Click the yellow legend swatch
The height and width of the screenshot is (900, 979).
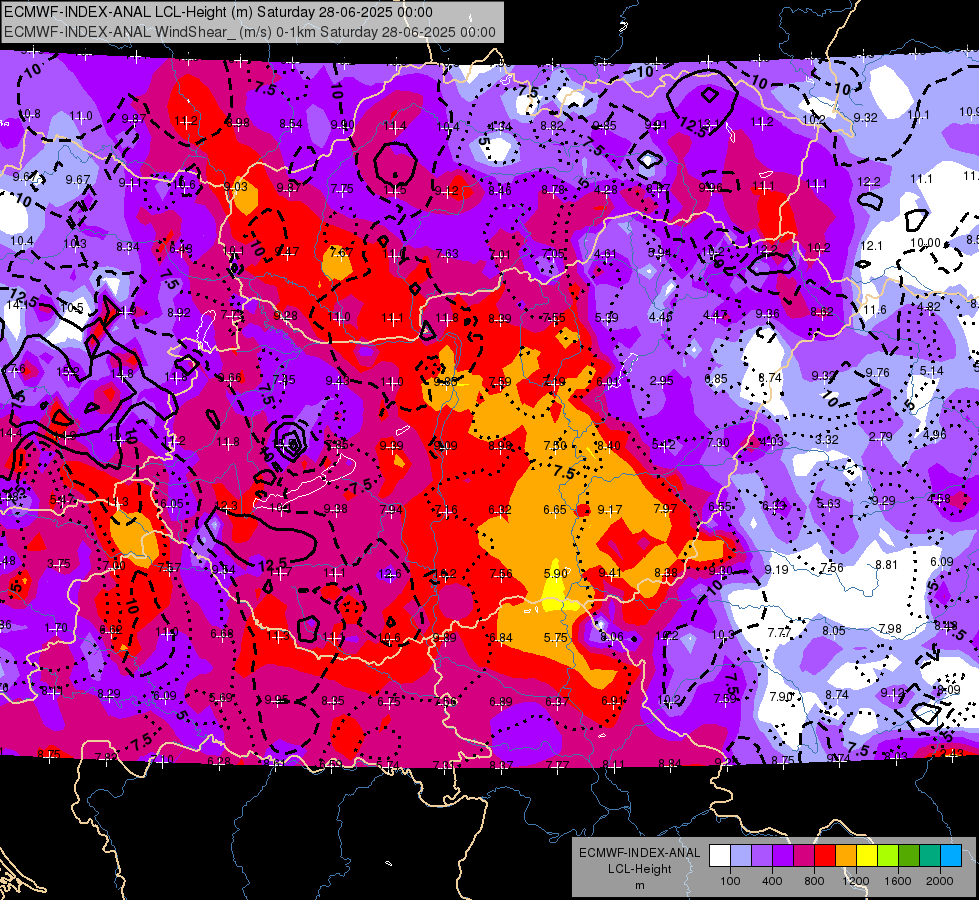[867, 856]
